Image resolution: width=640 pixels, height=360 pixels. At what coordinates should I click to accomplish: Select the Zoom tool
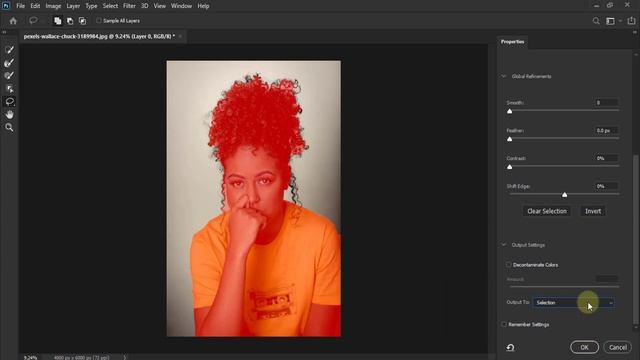tap(9, 128)
